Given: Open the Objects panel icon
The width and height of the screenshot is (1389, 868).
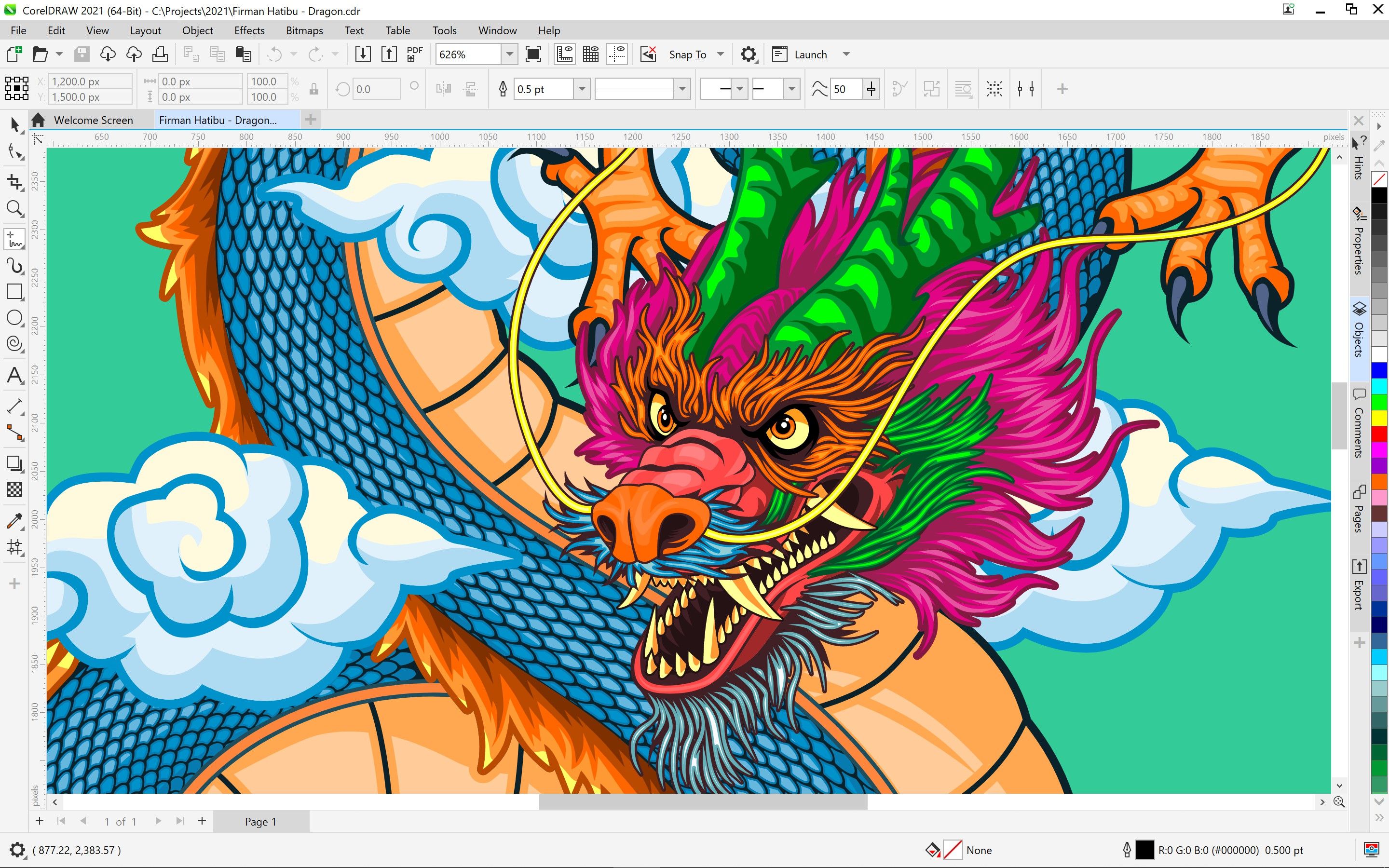Looking at the screenshot, I should pyautogui.click(x=1357, y=307).
